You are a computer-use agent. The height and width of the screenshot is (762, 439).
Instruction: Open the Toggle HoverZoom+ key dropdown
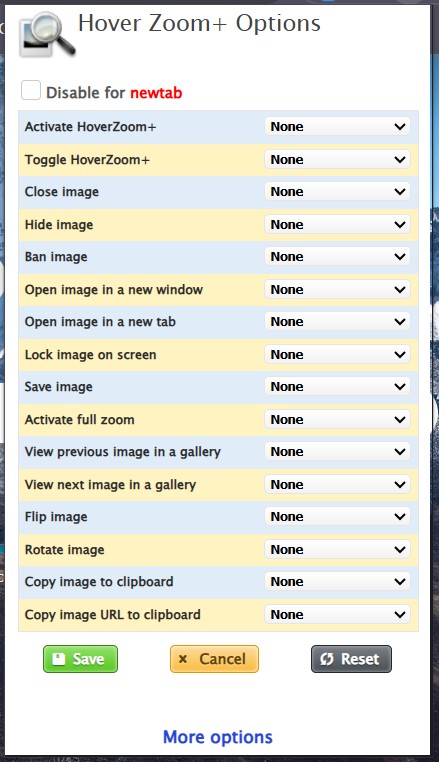pos(337,159)
